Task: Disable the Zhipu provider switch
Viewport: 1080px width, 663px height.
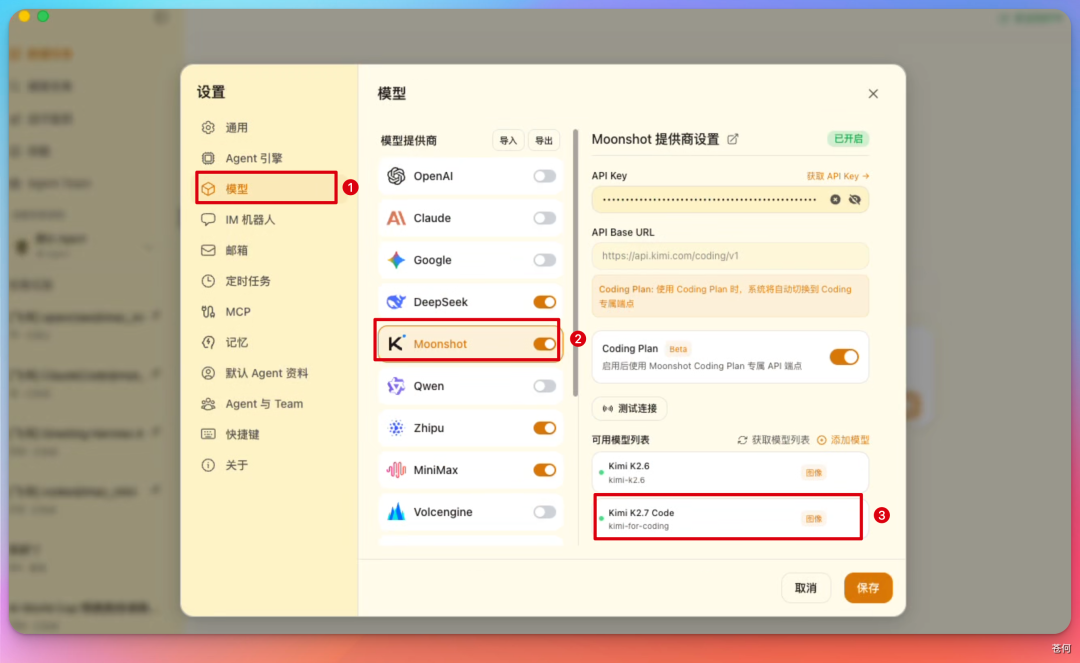Action: [544, 428]
